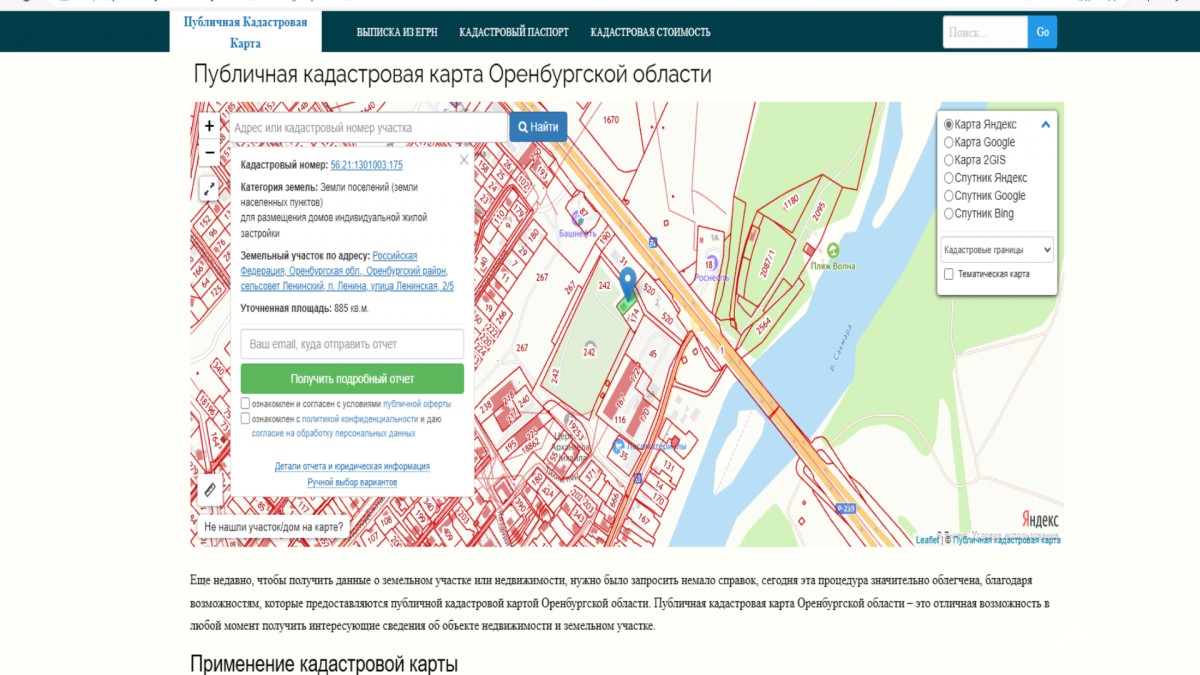This screenshot has width=1200, height=675.
Task: Check the публичной оферты agreement box
Action: pyautogui.click(x=246, y=404)
